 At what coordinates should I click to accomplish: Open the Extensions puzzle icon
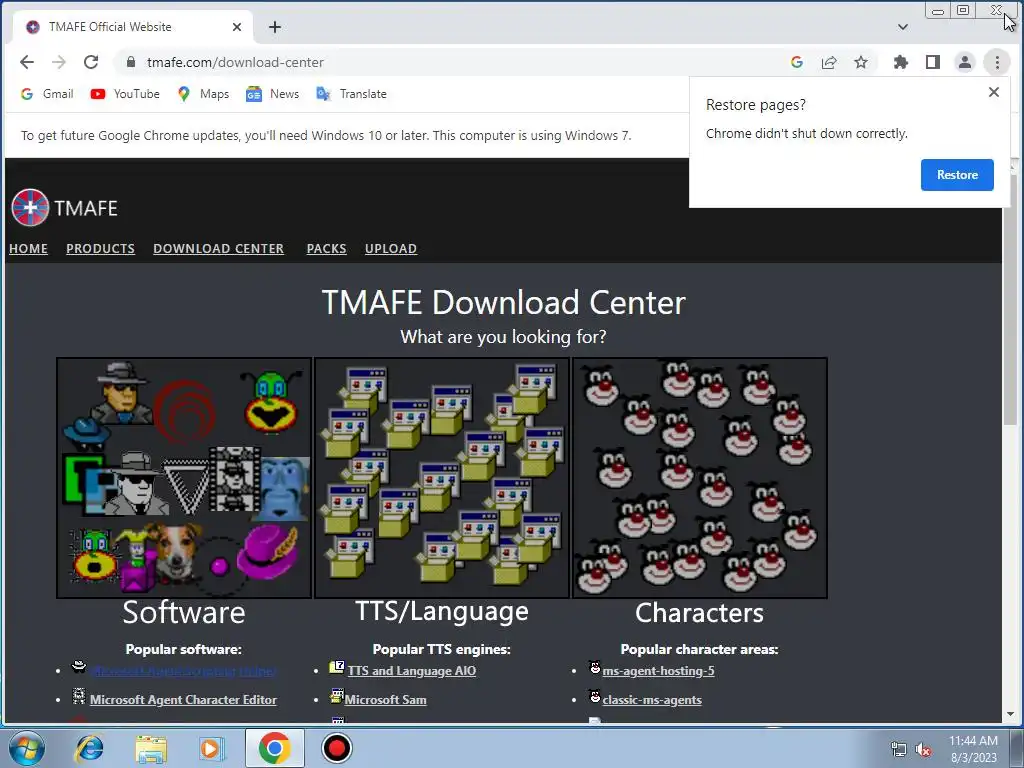coord(901,62)
